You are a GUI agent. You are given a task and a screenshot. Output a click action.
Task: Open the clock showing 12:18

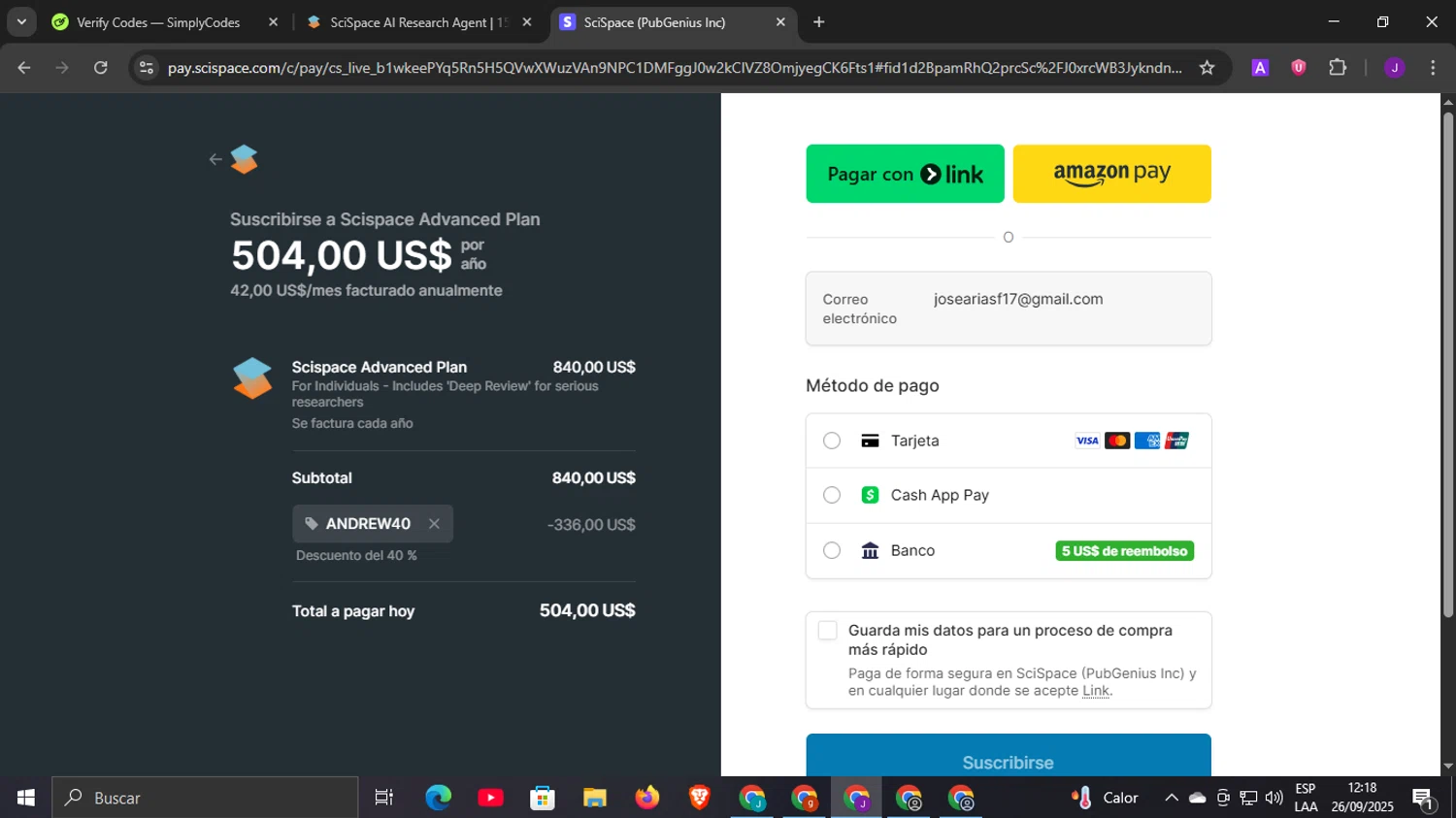coord(1363,798)
